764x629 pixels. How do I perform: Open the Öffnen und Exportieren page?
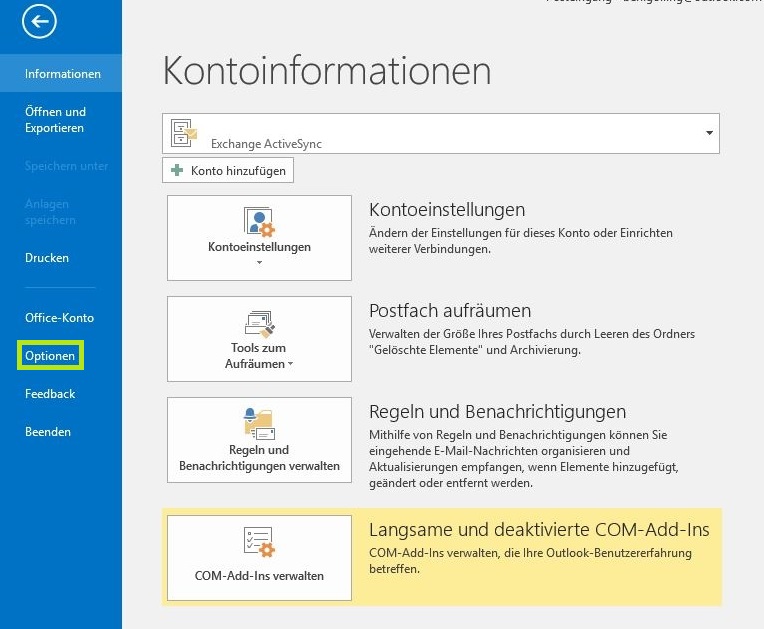point(55,120)
